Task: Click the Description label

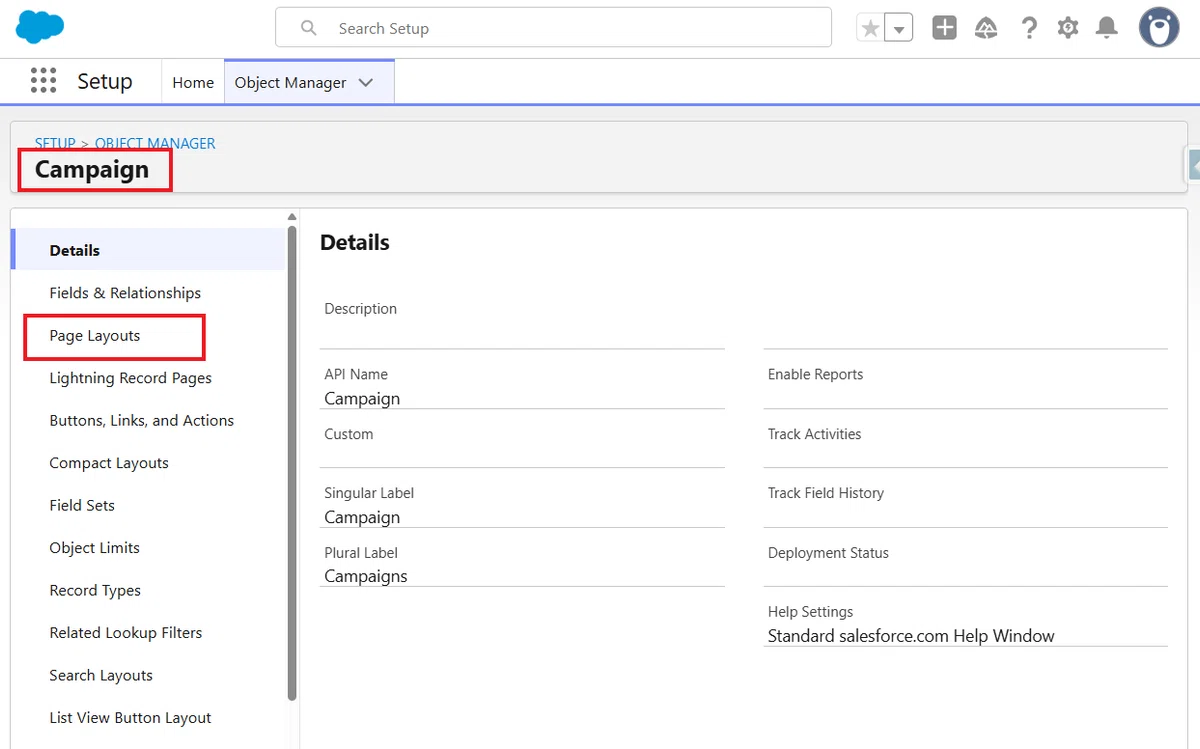Action: (361, 309)
